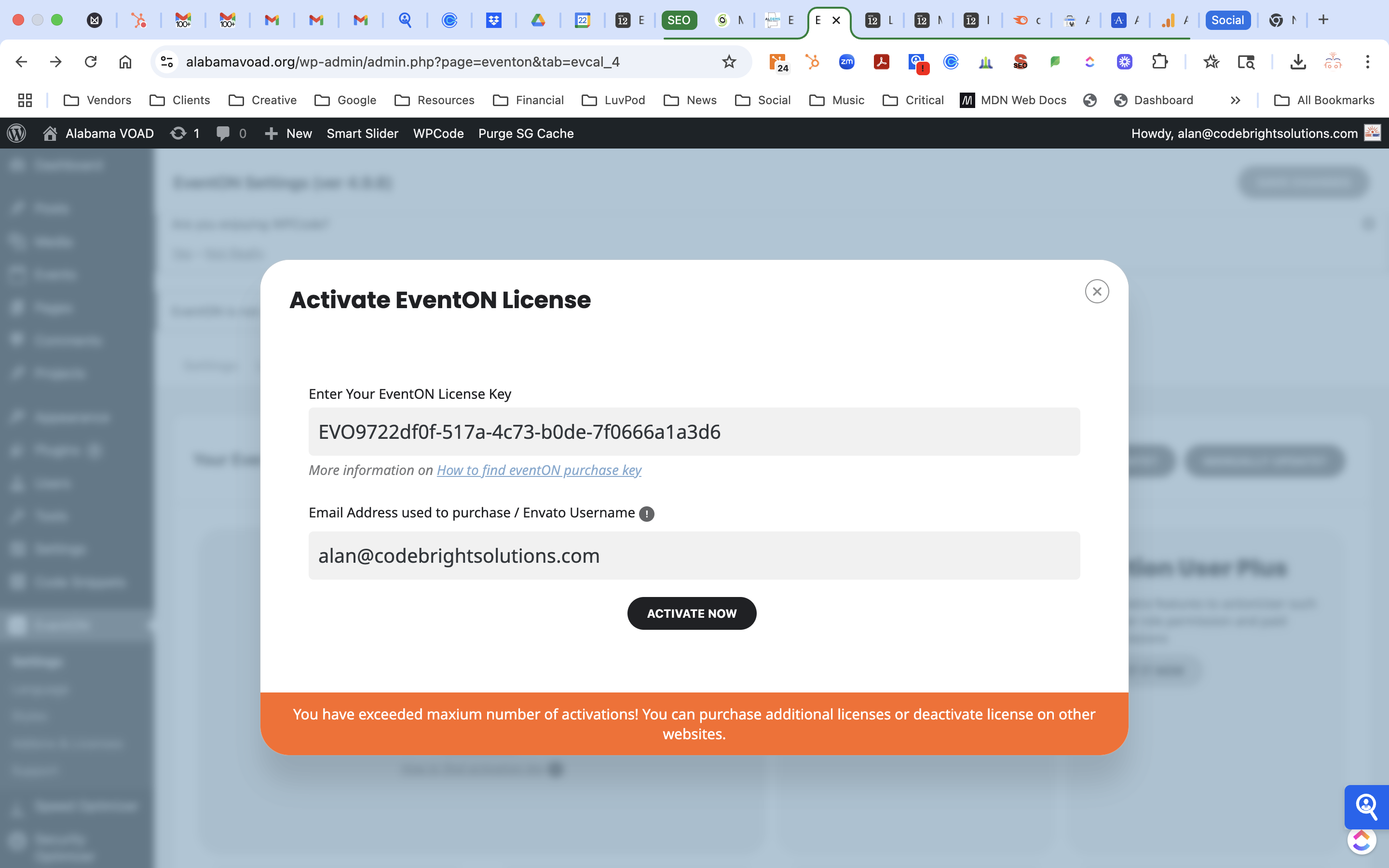Click the email address input field
Viewport: 1389px width, 868px height.
[x=694, y=555]
